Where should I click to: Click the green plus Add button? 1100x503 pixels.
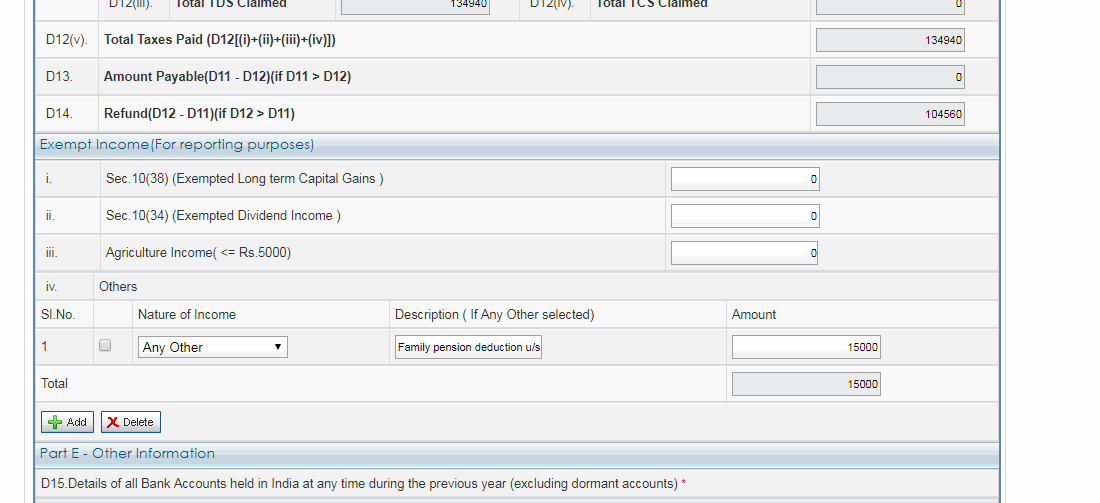click(67, 422)
